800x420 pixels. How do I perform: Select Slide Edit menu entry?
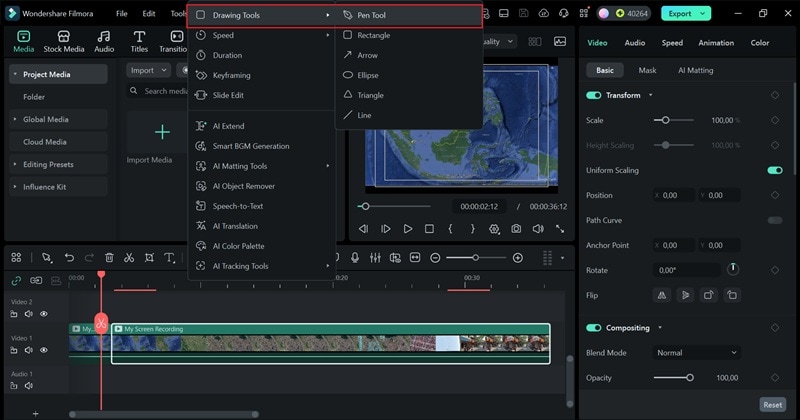[262, 95]
